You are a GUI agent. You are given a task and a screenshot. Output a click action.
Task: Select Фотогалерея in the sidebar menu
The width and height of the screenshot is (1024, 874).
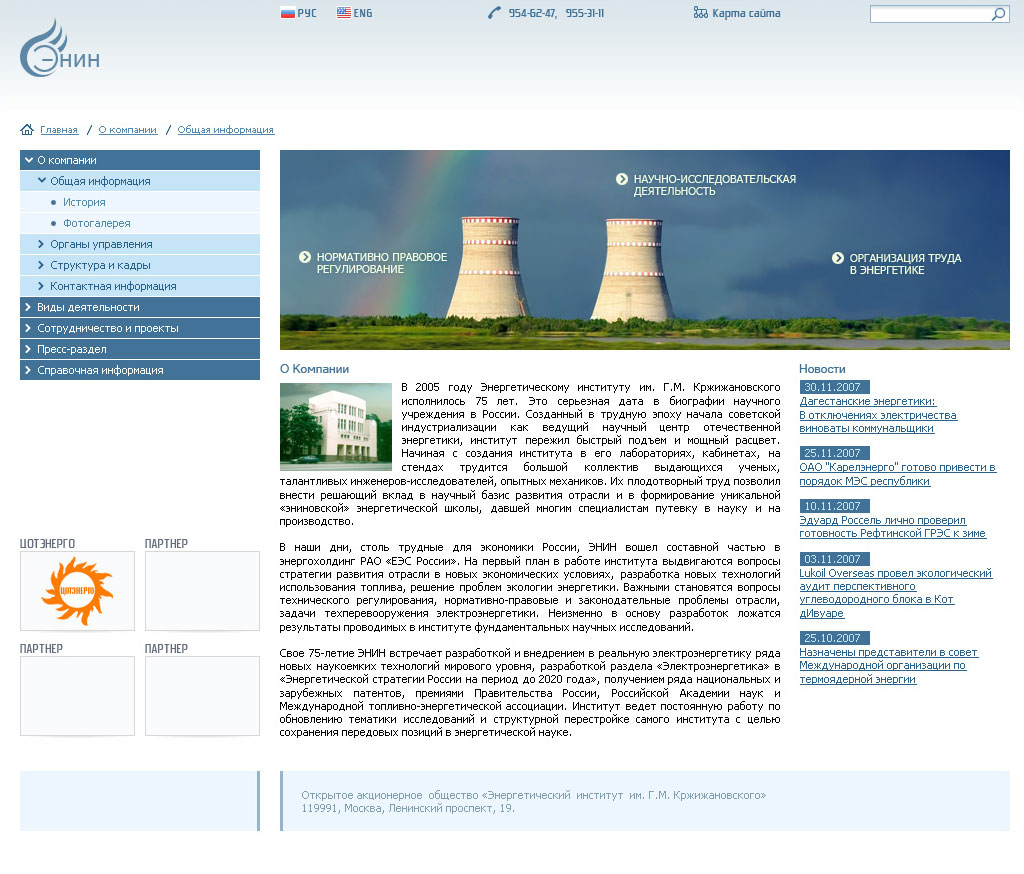coord(140,223)
